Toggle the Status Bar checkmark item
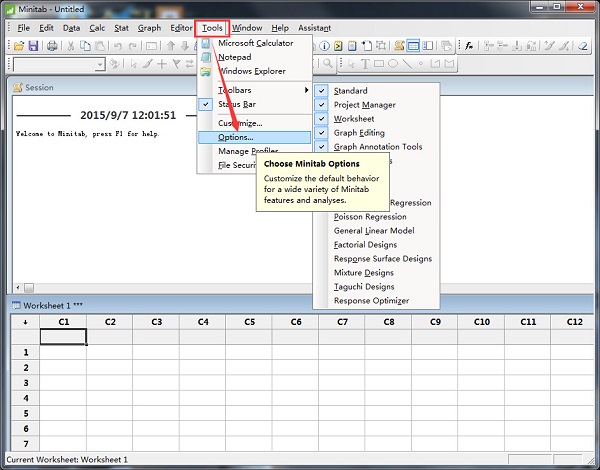600x470 pixels. (238, 104)
